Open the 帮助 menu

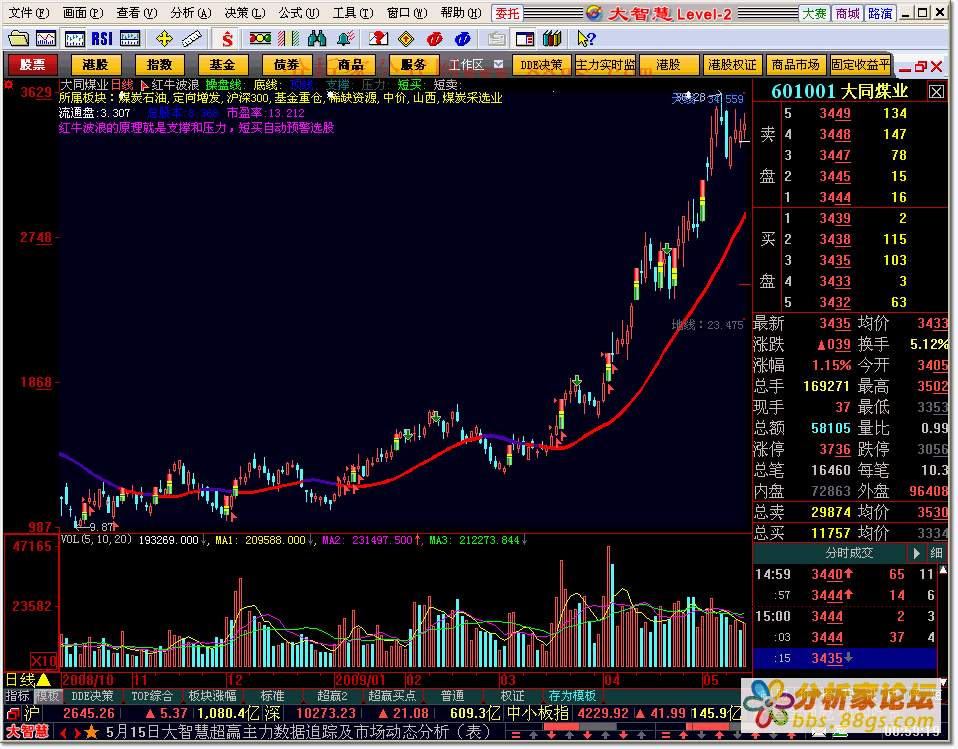(x=461, y=13)
